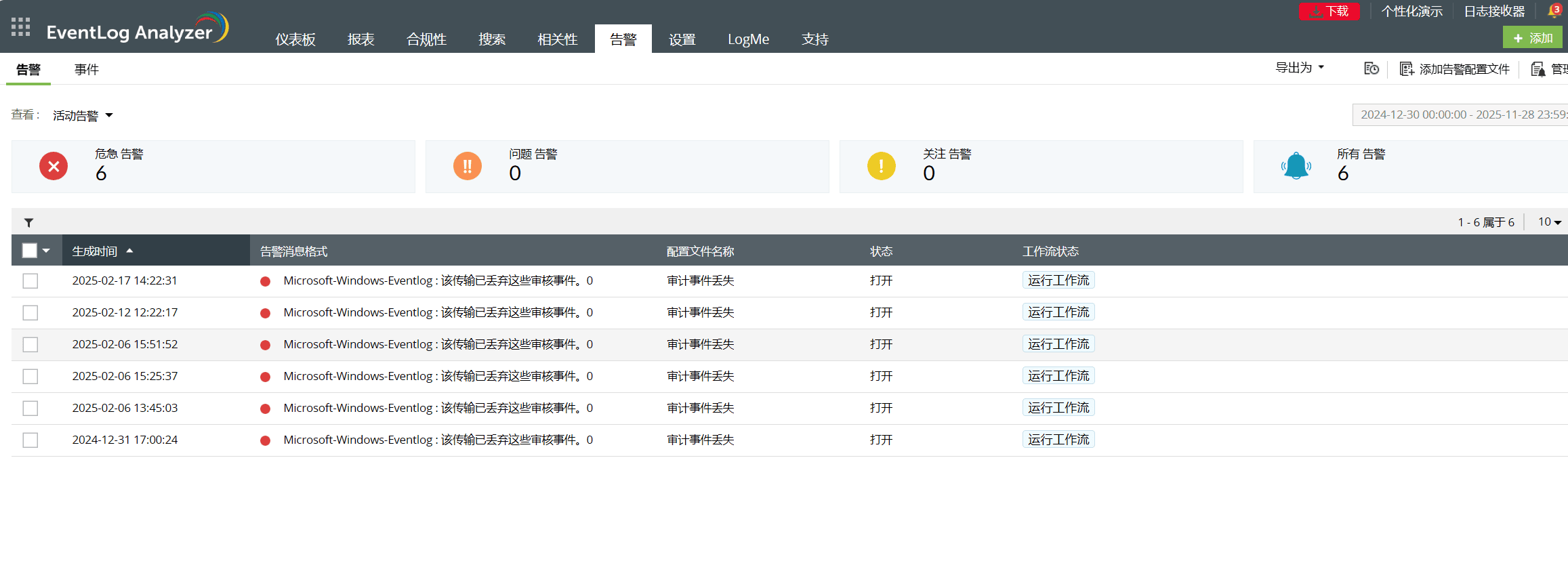
Task: Tick the checkbox for alert 2025-02-06 15:51:52
Action: [x=30, y=344]
